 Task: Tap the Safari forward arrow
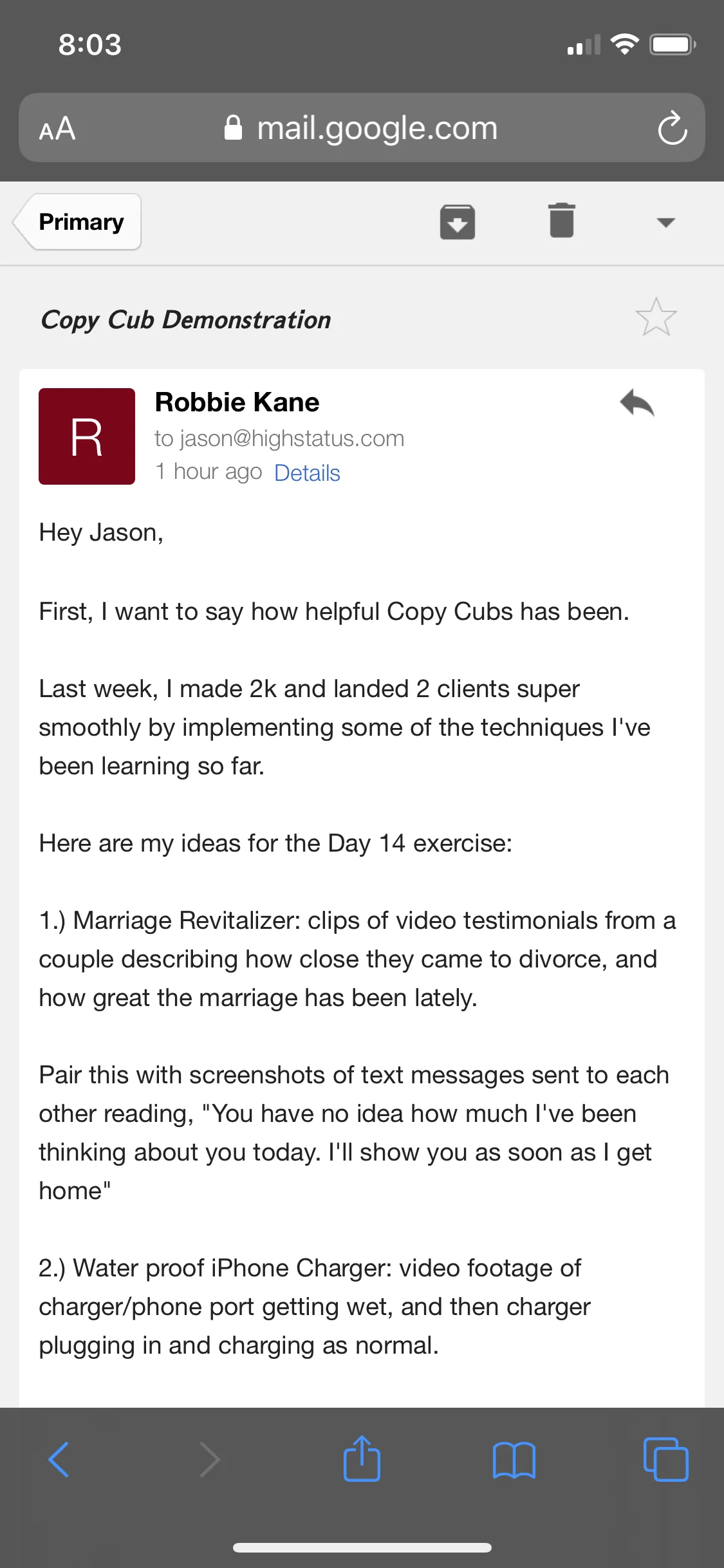point(210,1459)
